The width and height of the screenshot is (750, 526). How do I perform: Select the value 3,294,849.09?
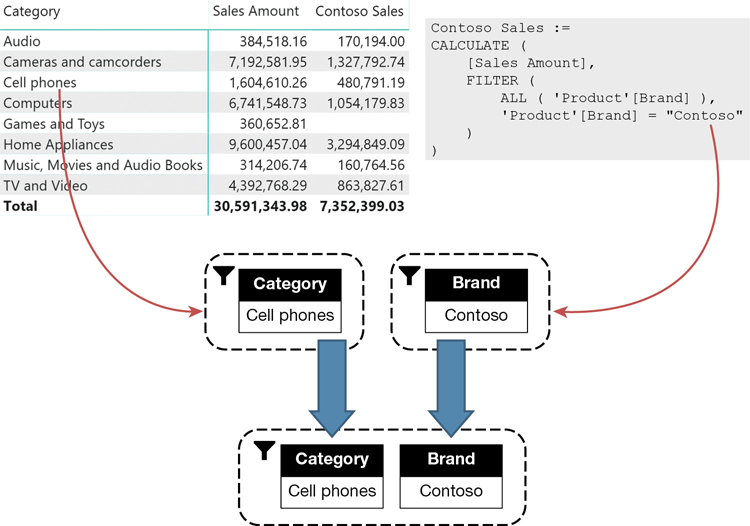pos(366,144)
